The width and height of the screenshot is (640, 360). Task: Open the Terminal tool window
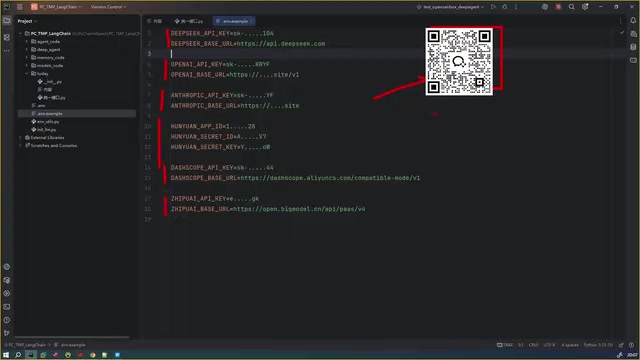click(x=7, y=307)
